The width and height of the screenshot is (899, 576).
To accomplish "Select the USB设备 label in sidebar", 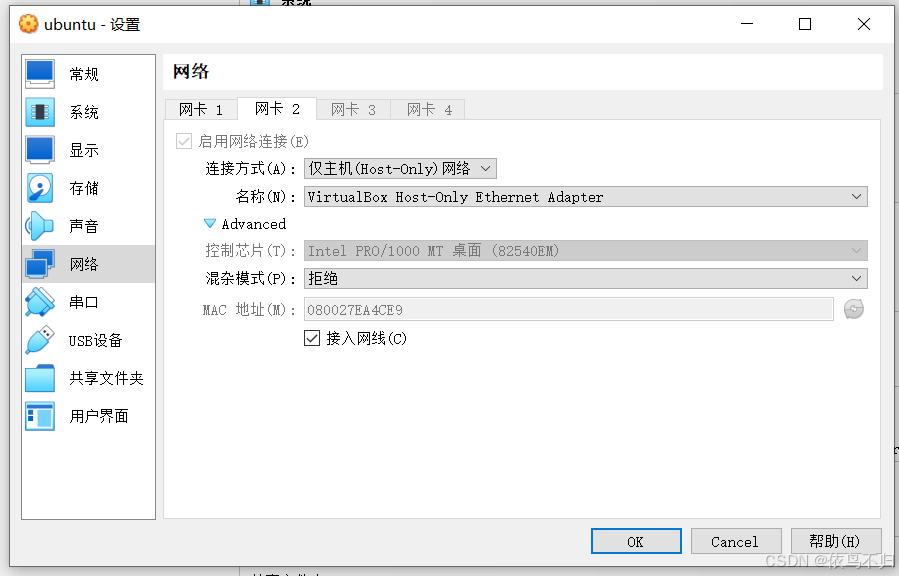I will click(x=95, y=340).
